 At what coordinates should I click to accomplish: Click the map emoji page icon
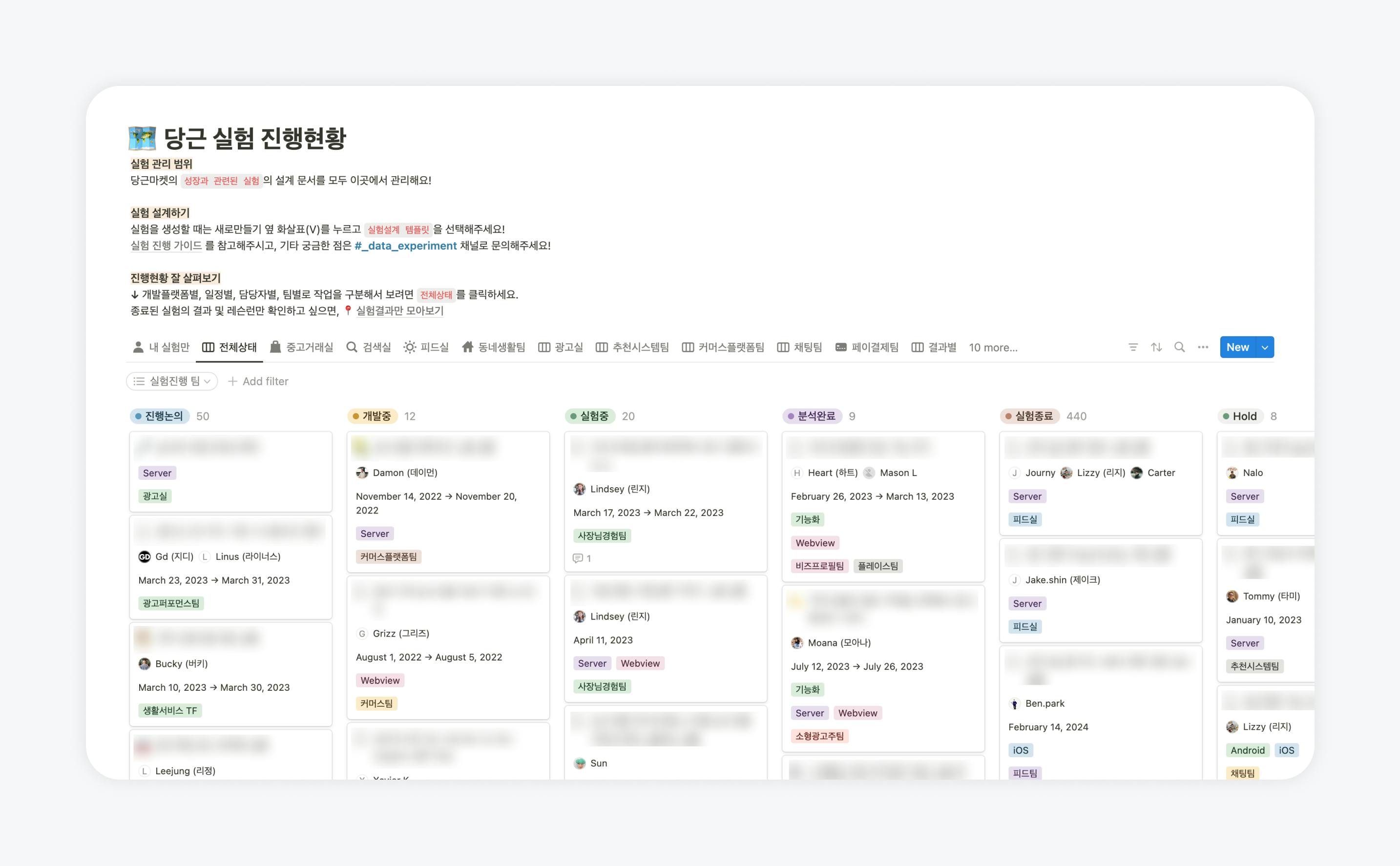pos(142,138)
